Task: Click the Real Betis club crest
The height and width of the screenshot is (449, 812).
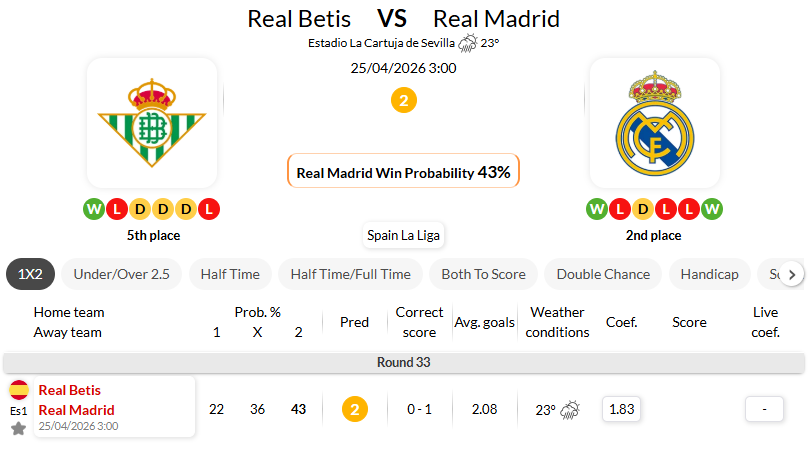Action: [x=152, y=123]
